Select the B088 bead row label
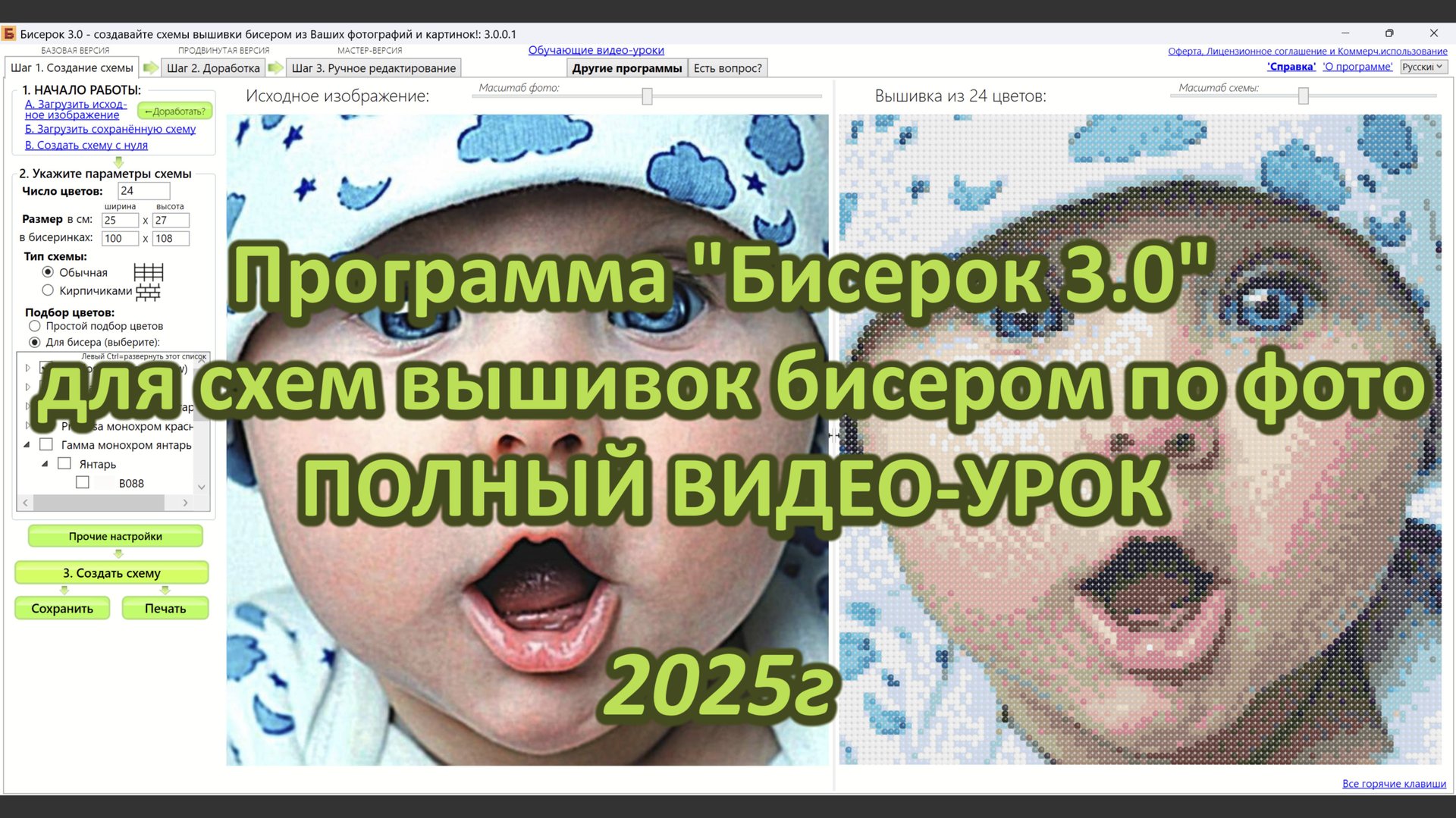Image resolution: width=1456 pixels, height=818 pixels. coord(131,483)
